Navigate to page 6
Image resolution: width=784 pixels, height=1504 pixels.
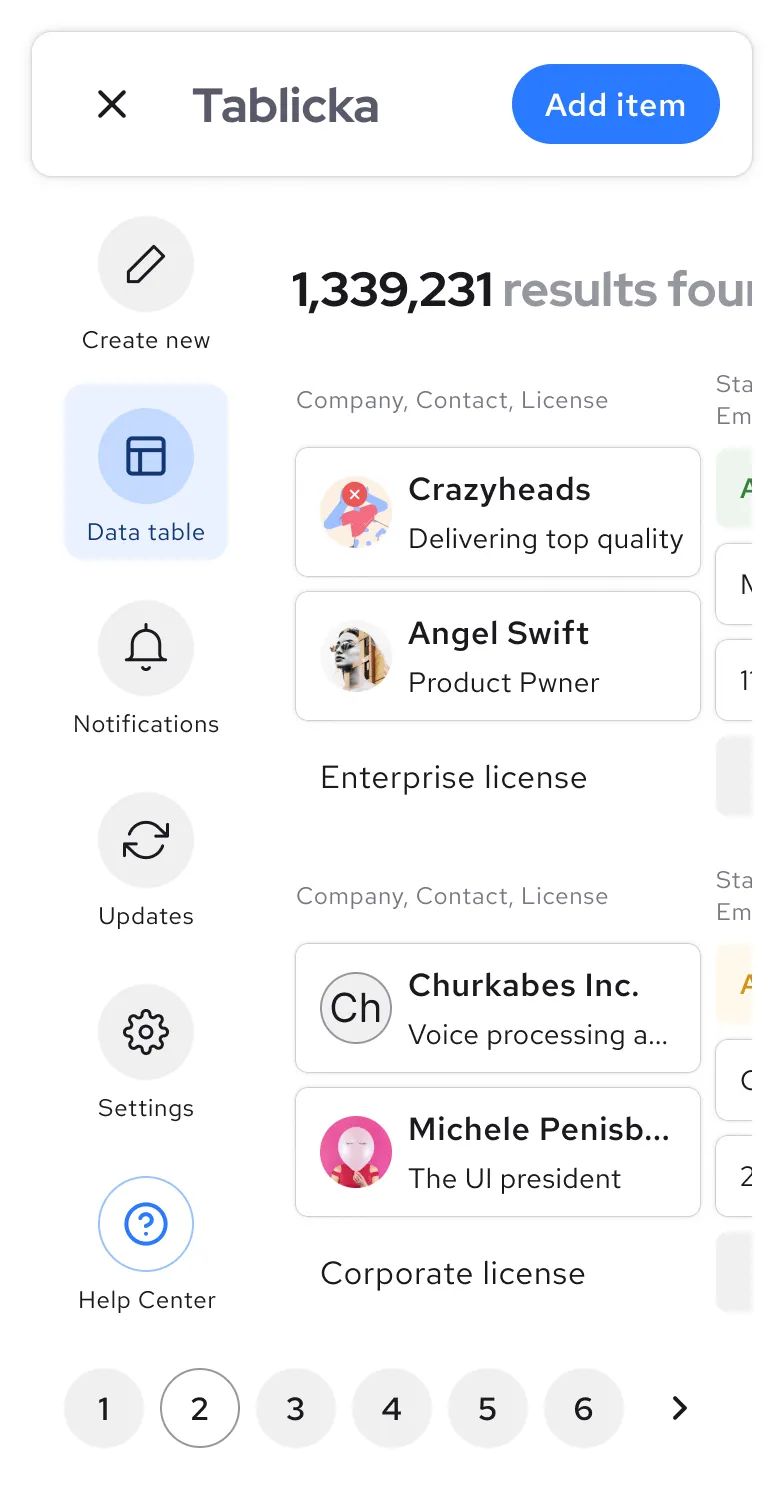pos(584,1408)
